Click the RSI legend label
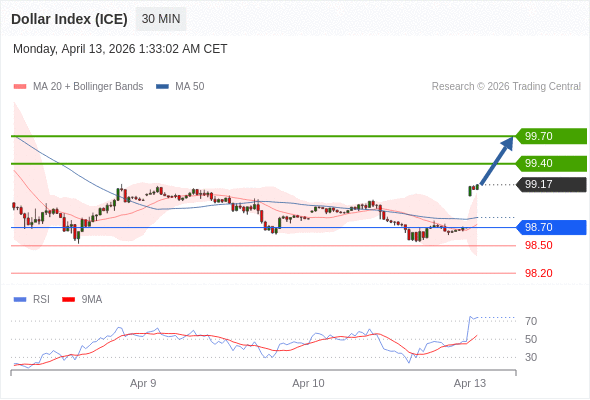 pos(41,300)
